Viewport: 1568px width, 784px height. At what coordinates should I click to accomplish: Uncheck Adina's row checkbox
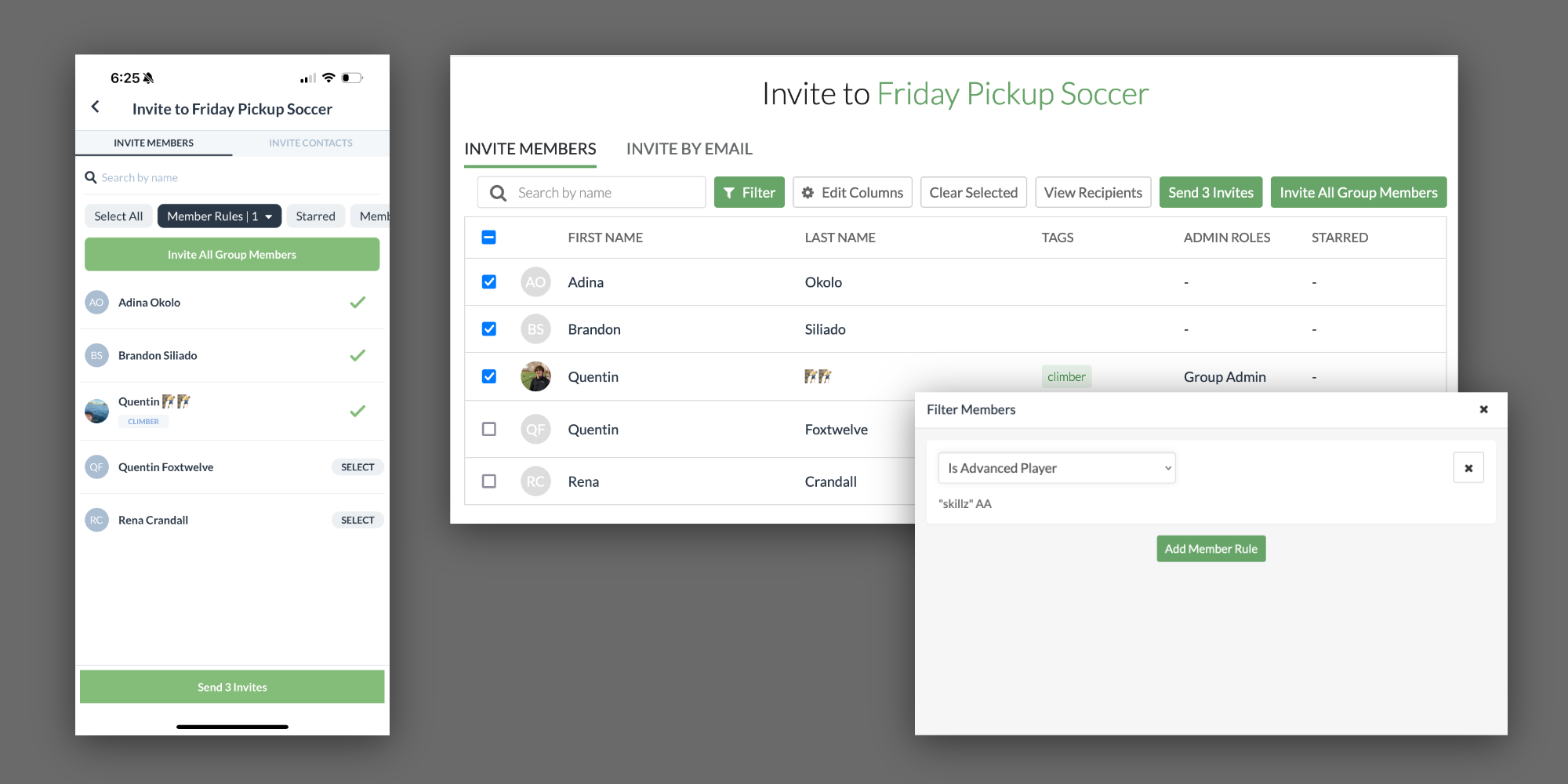pyautogui.click(x=489, y=282)
